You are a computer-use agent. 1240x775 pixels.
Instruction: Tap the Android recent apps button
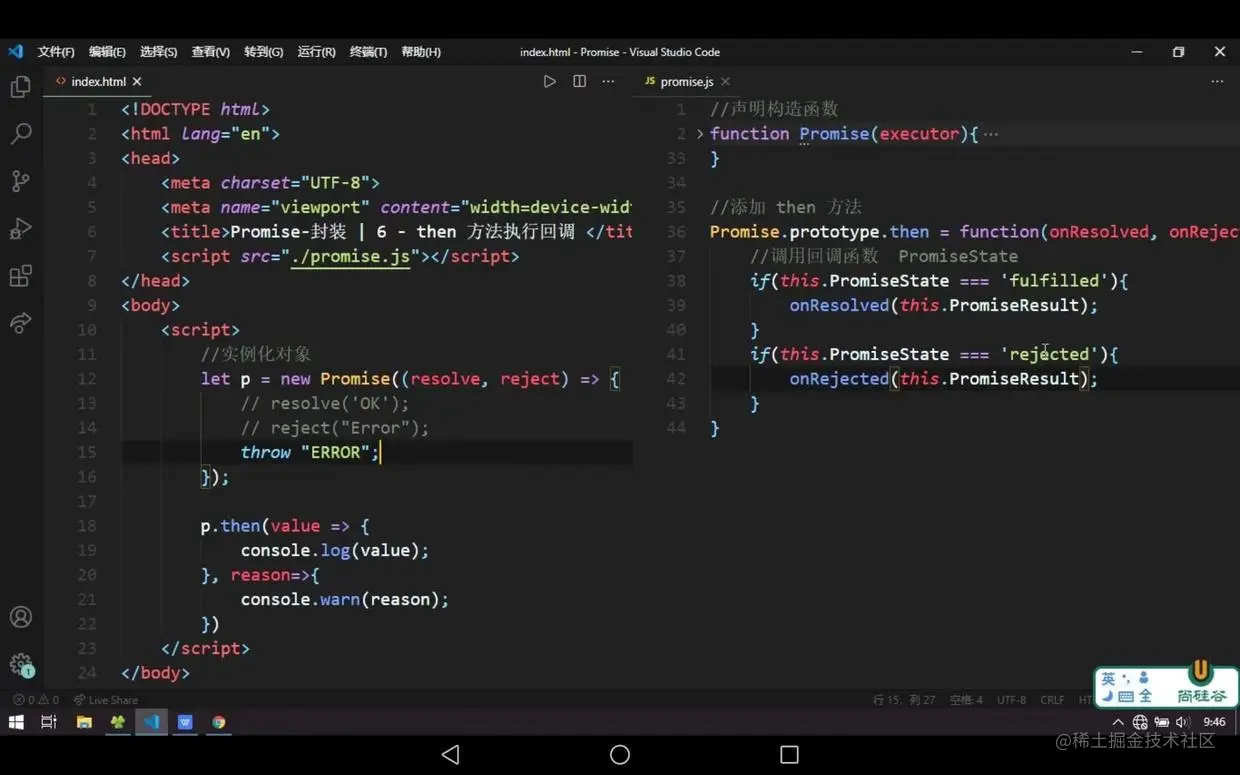789,754
